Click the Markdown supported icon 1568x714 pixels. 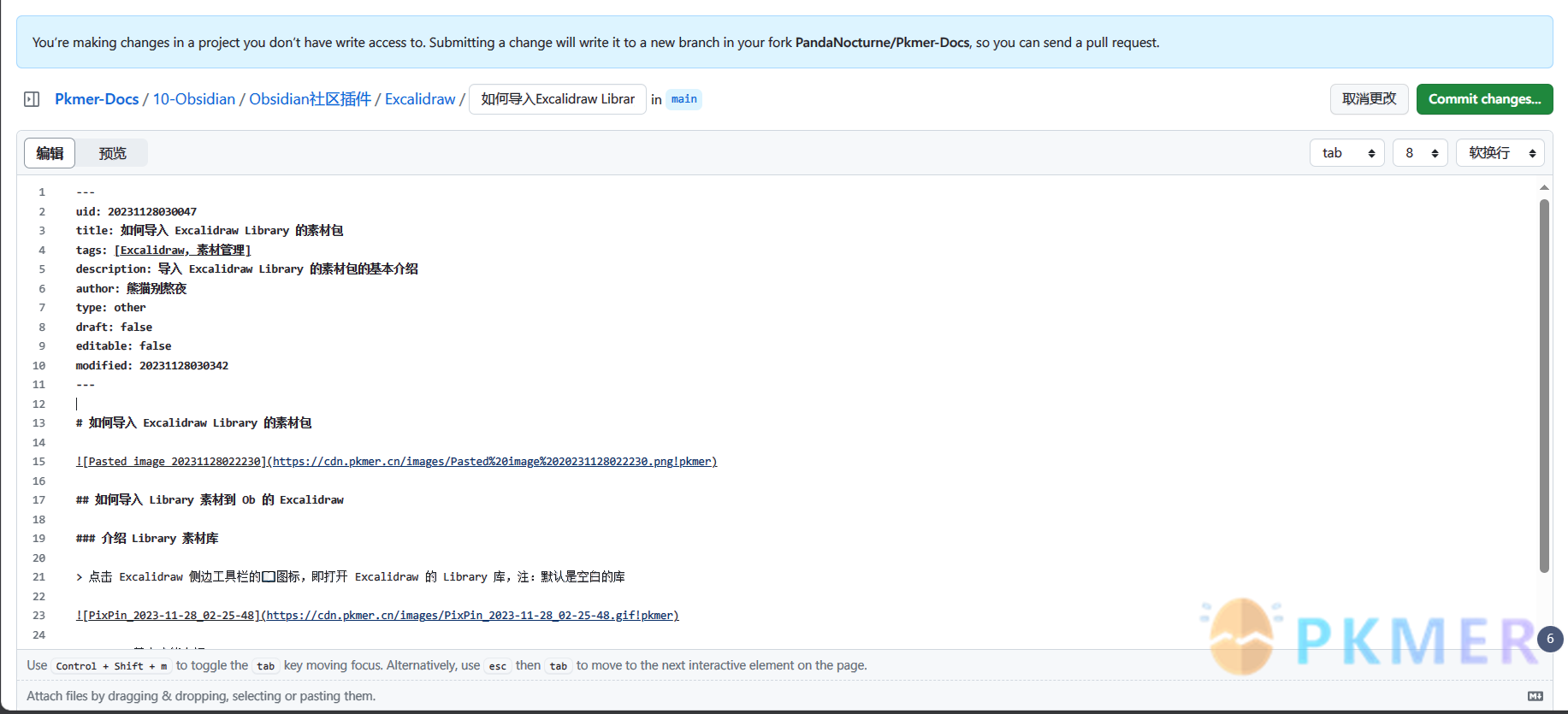1535,696
